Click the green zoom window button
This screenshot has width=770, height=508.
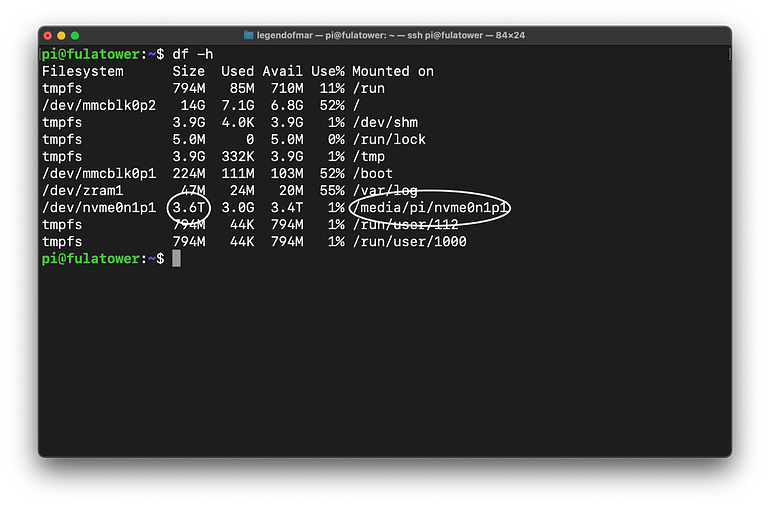75,35
